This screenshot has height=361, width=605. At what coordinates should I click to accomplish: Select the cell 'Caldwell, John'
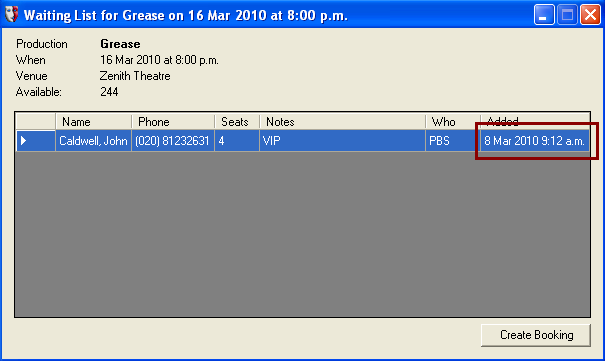click(x=94, y=141)
